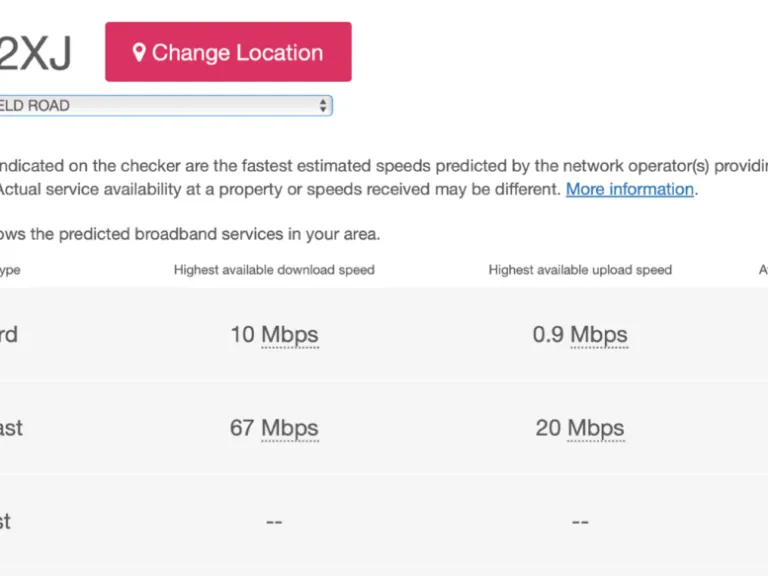Open the More information link

point(630,189)
